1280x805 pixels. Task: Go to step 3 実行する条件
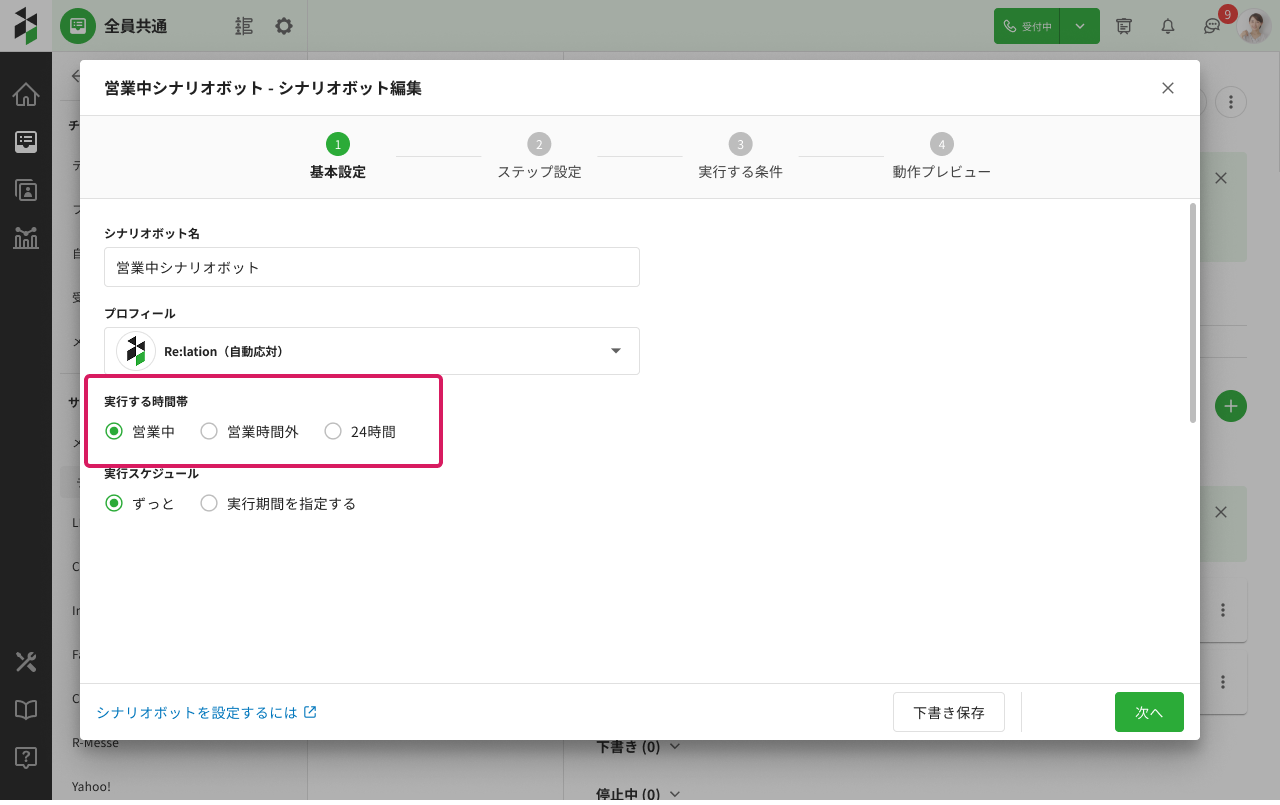click(x=740, y=157)
